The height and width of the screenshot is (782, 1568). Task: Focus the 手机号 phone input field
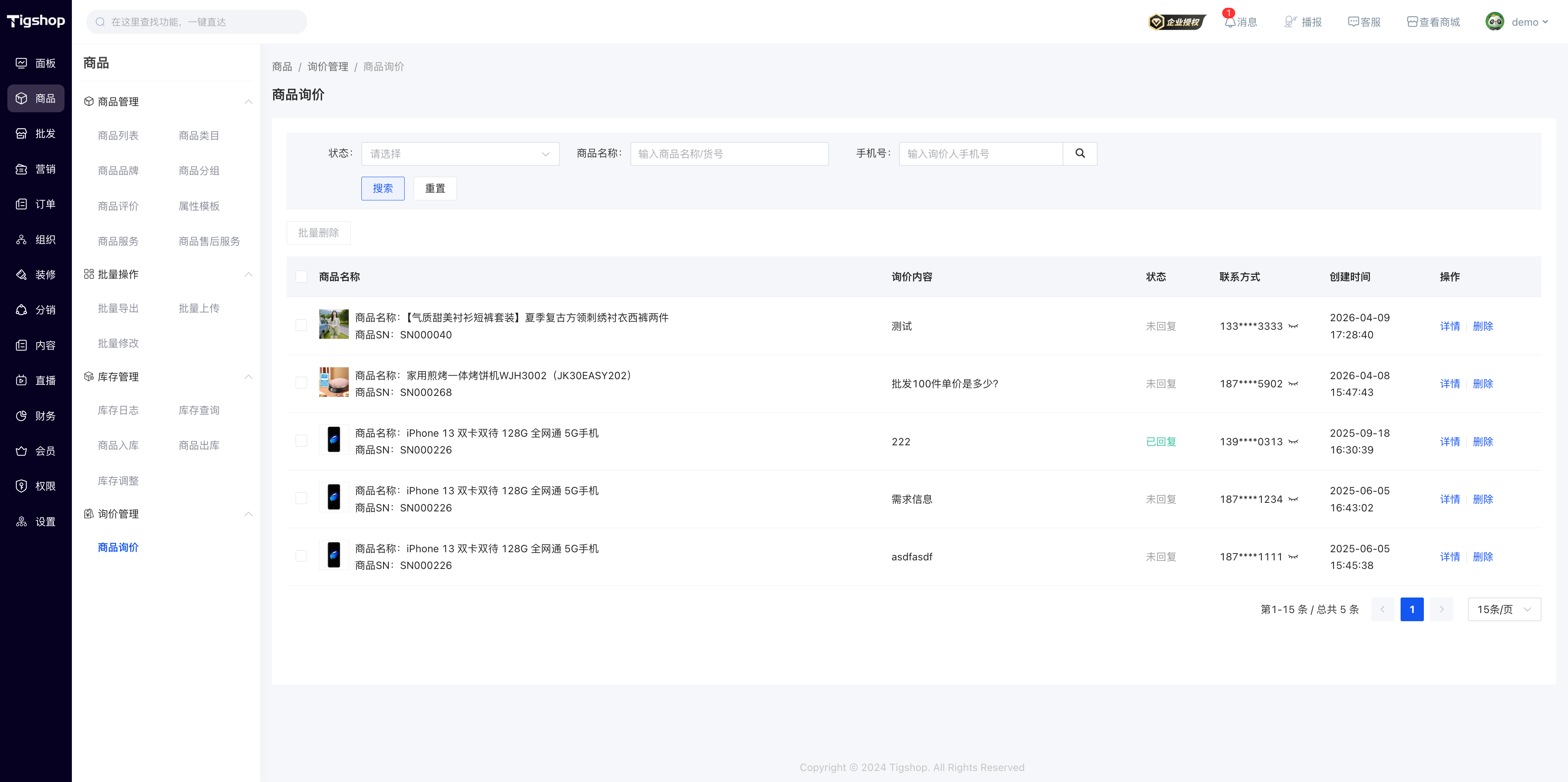[980, 154]
